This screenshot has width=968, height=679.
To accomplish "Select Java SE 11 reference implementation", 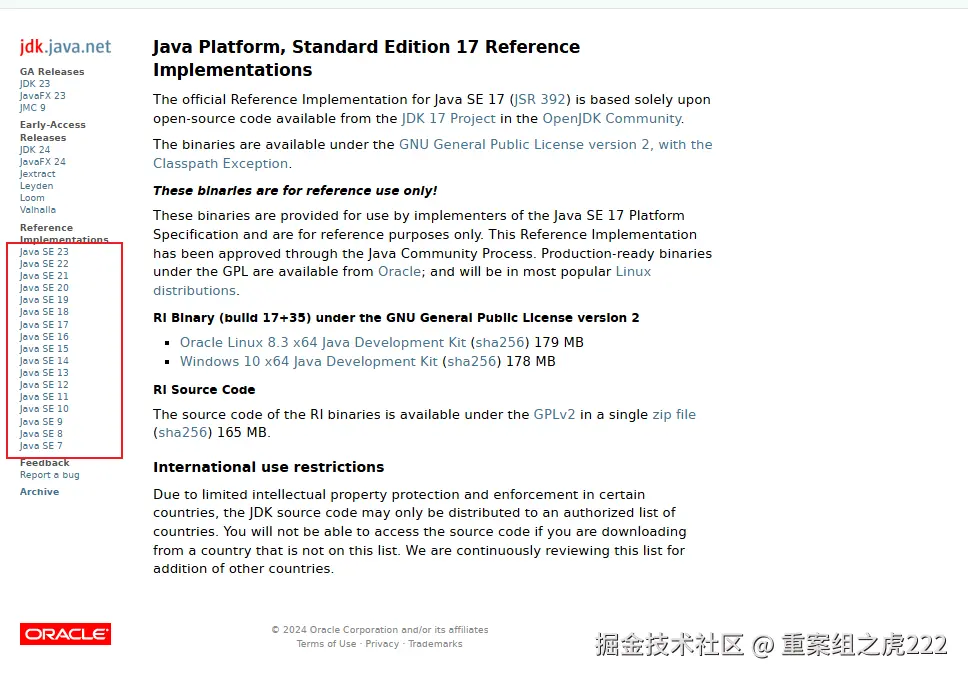I will [44, 397].
